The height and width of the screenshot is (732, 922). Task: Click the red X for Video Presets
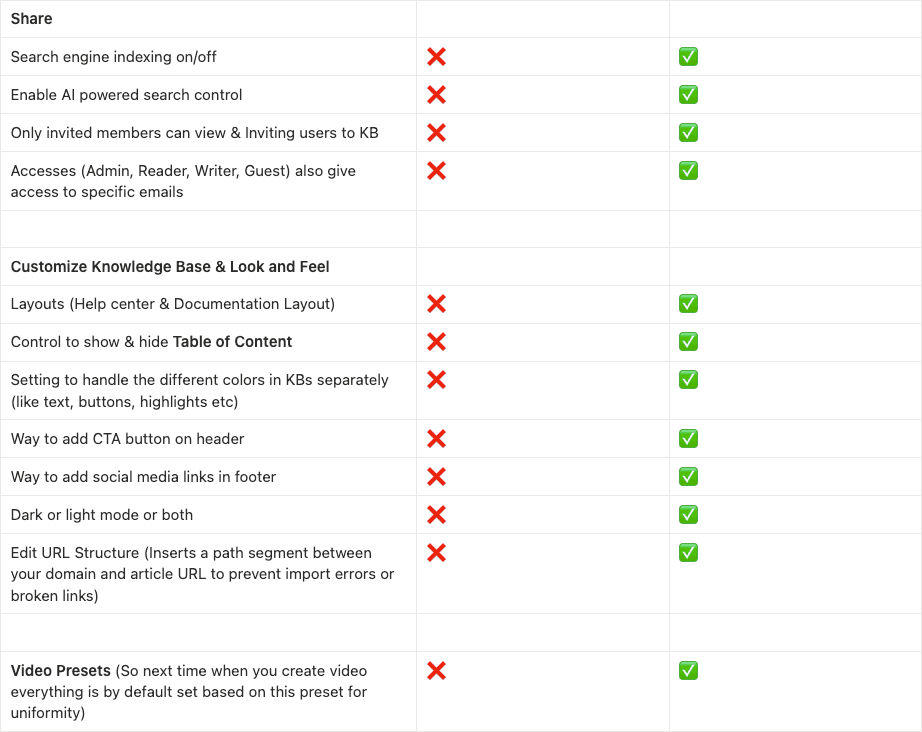pyautogui.click(x=436, y=671)
